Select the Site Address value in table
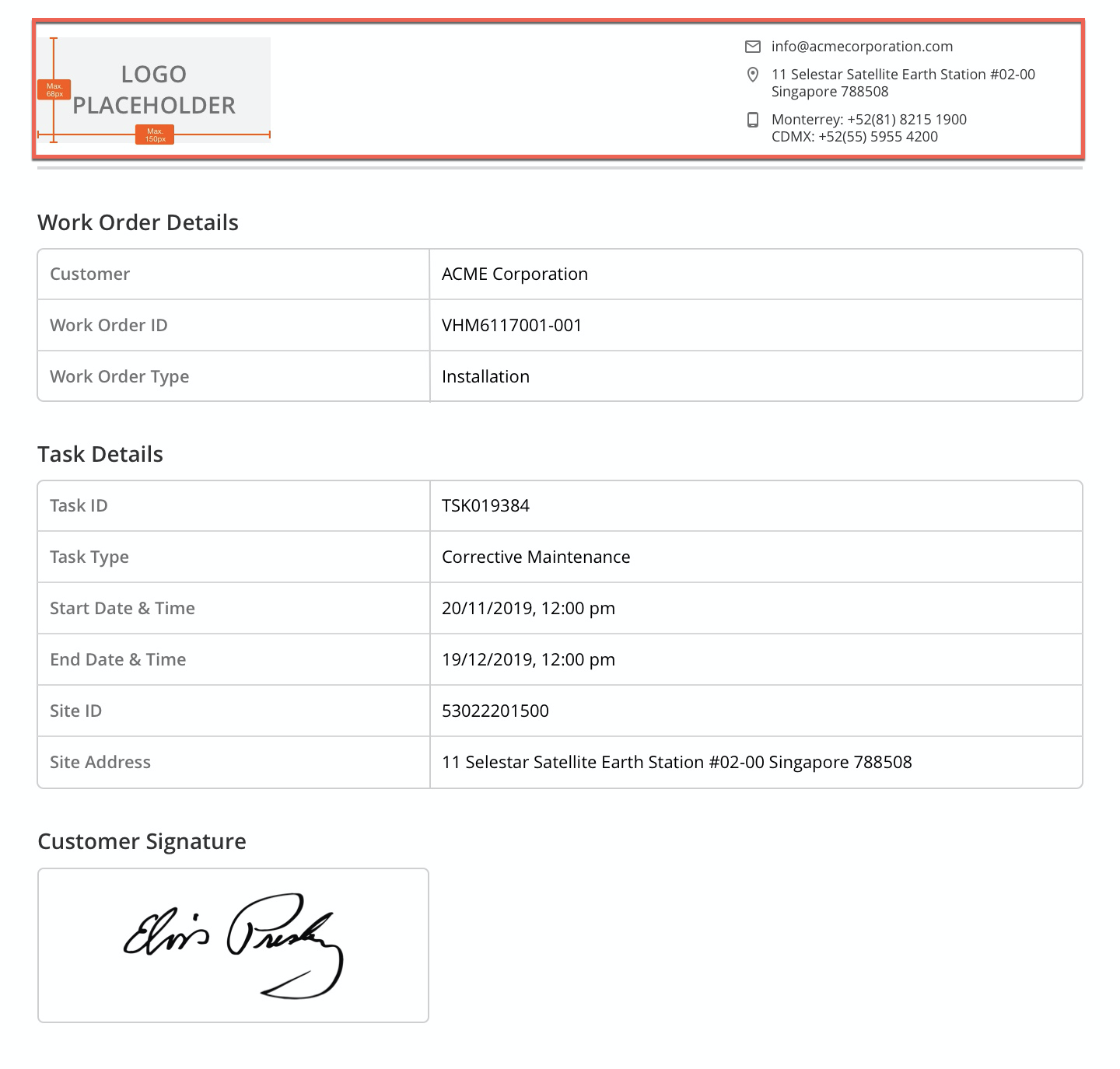Image resolution: width=1120 pixels, height=1069 pixels. tap(677, 762)
